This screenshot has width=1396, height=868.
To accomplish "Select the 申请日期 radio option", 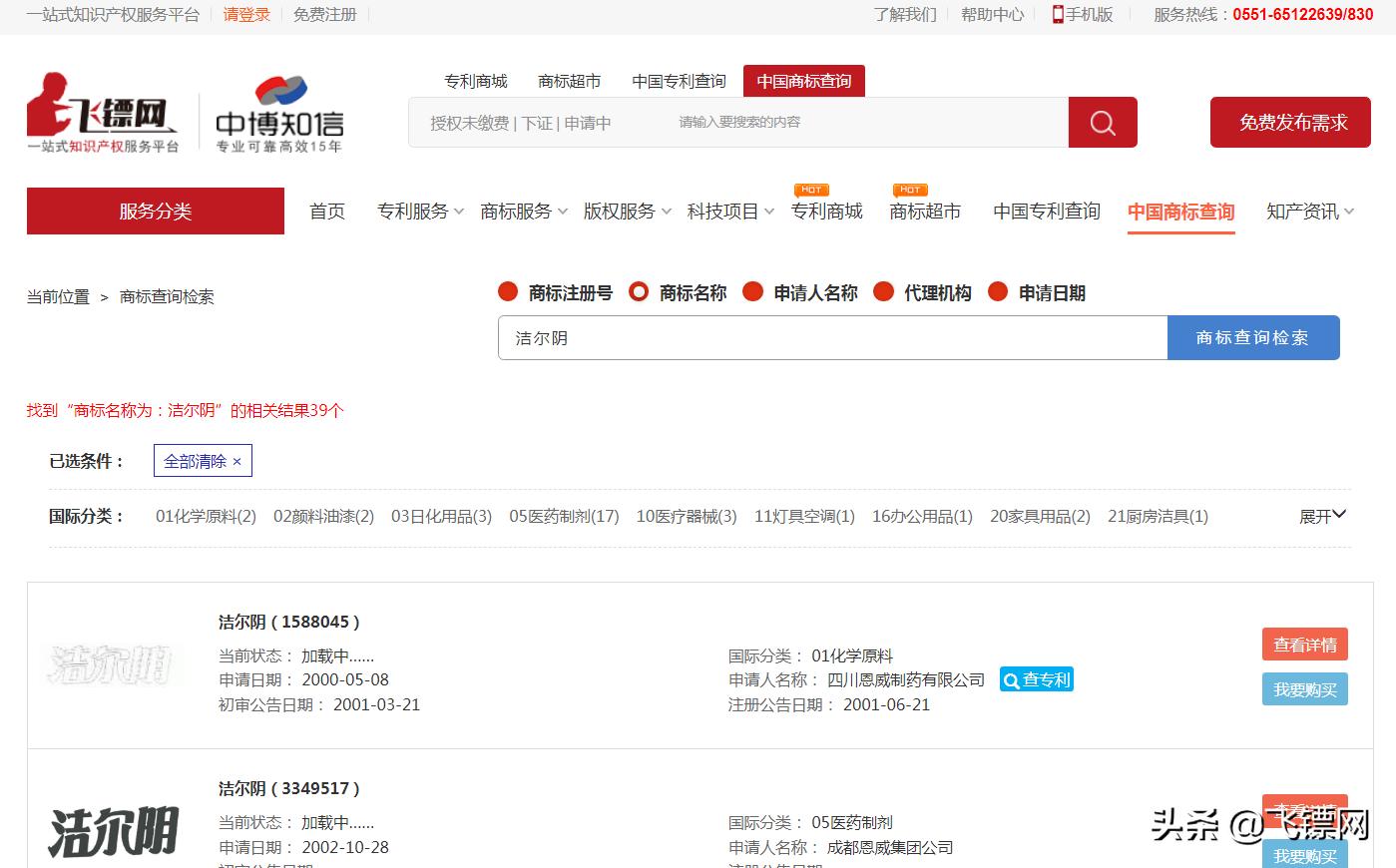I will coord(999,291).
